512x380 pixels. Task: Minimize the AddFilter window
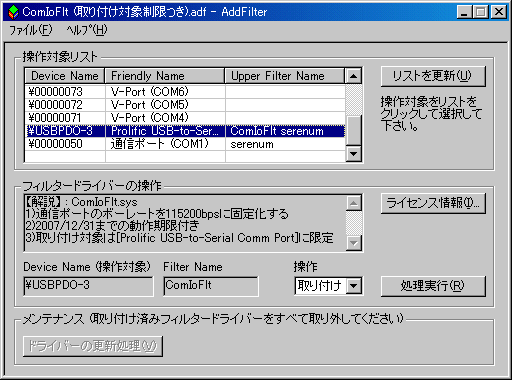coord(464,12)
